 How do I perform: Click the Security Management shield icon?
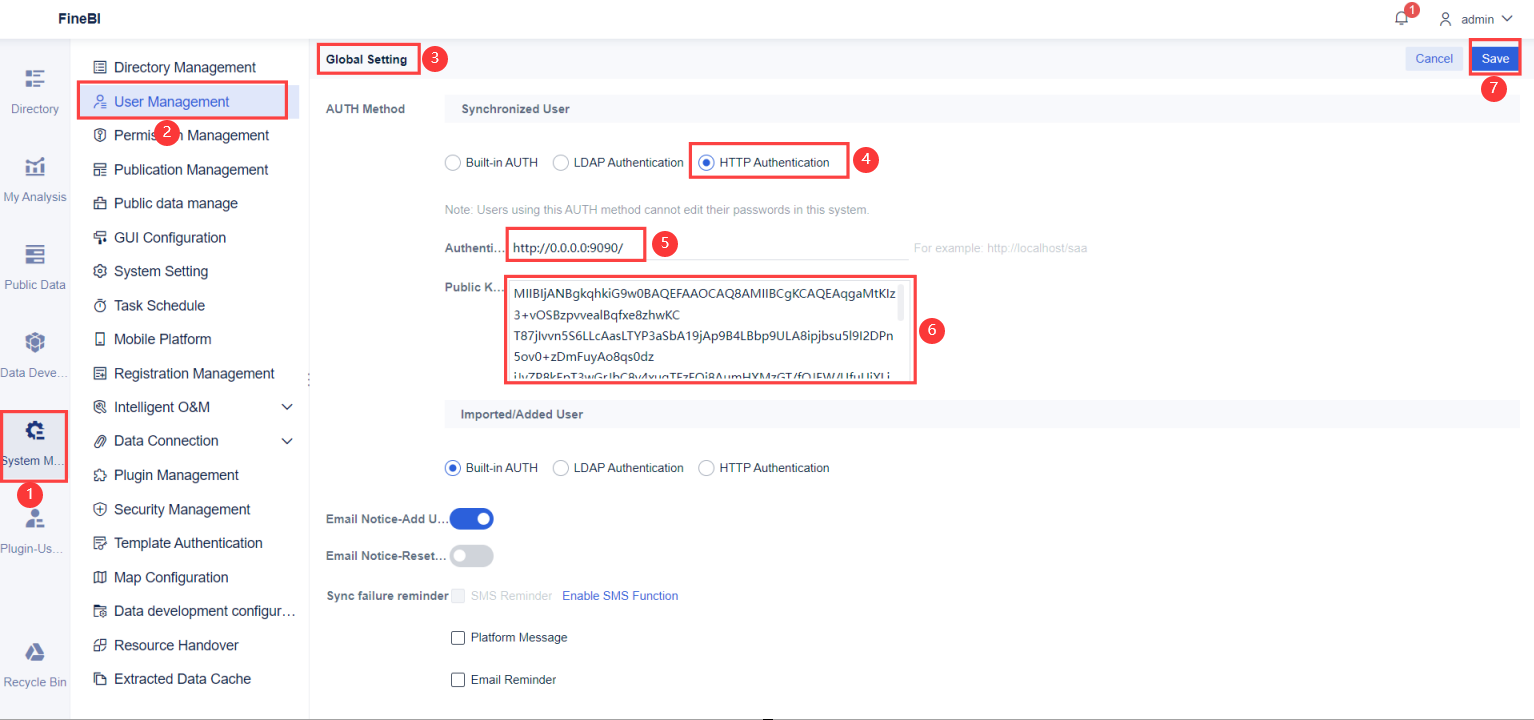point(100,509)
